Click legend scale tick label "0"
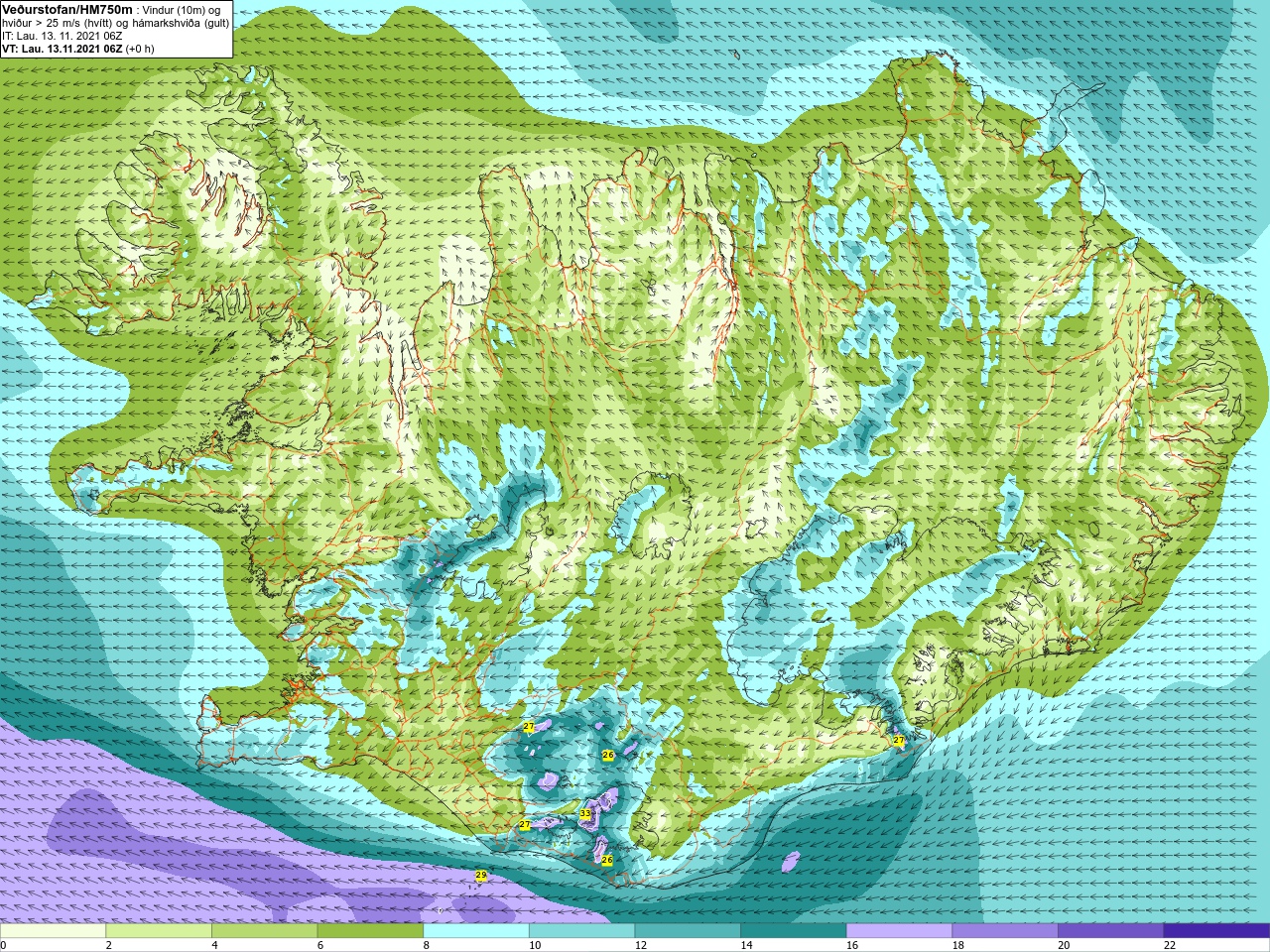The height and width of the screenshot is (952, 1270). (x=4, y=945)
